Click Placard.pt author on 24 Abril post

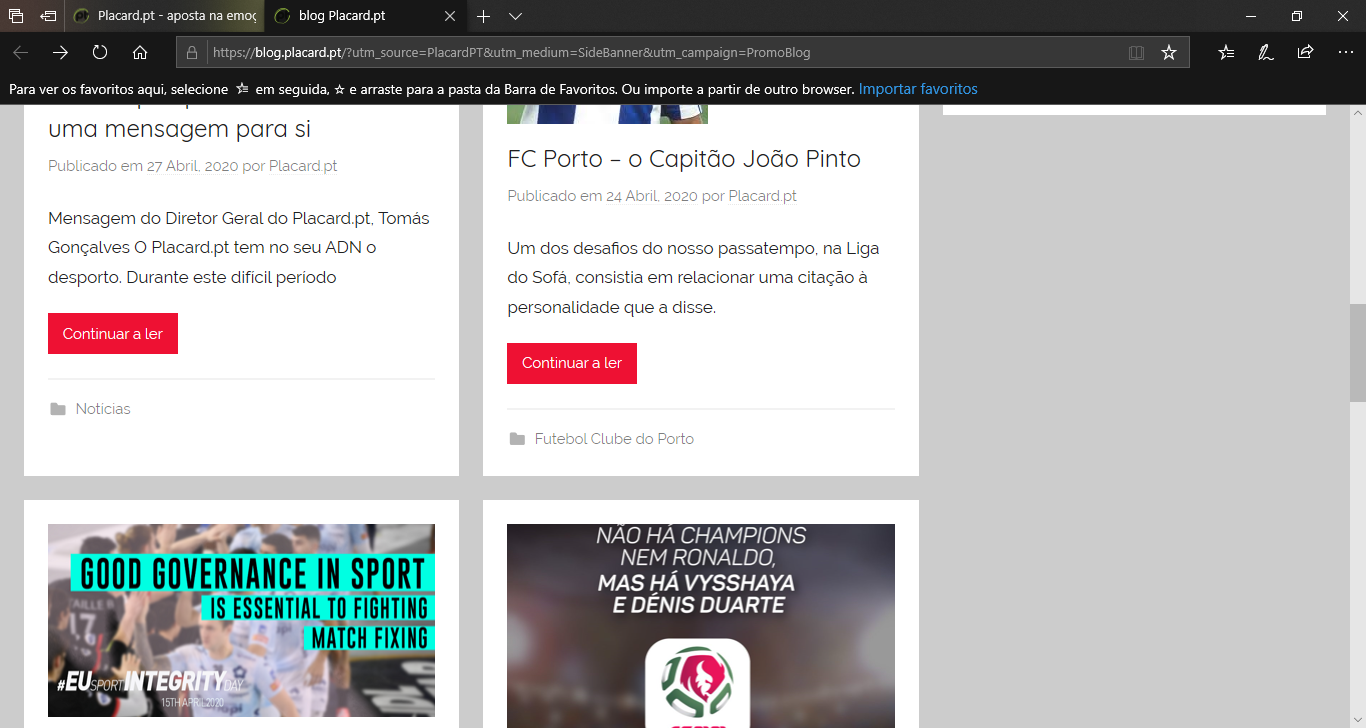point(762,196)
